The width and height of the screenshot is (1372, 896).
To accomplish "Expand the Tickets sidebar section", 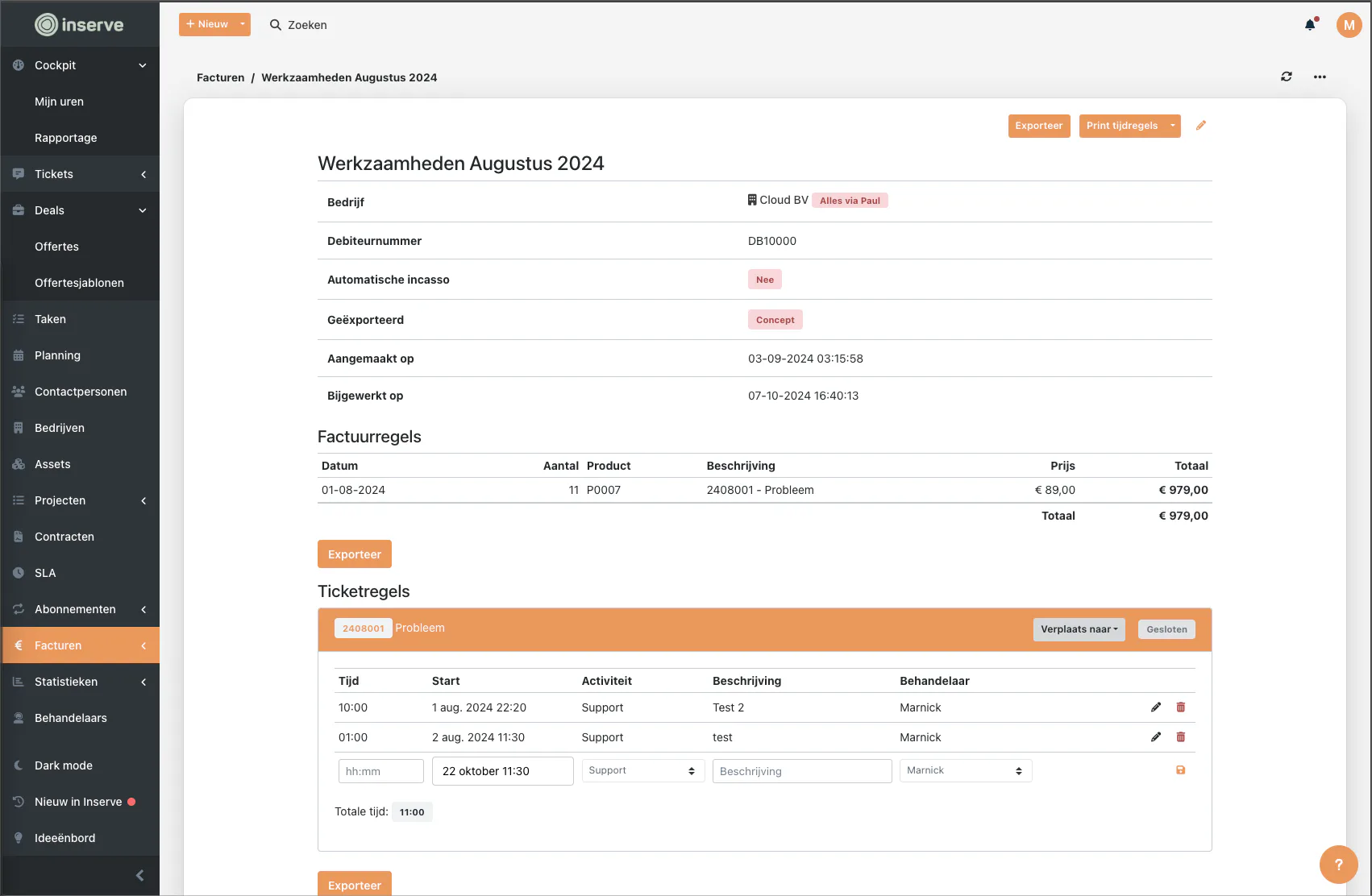I will click(80, 174).
